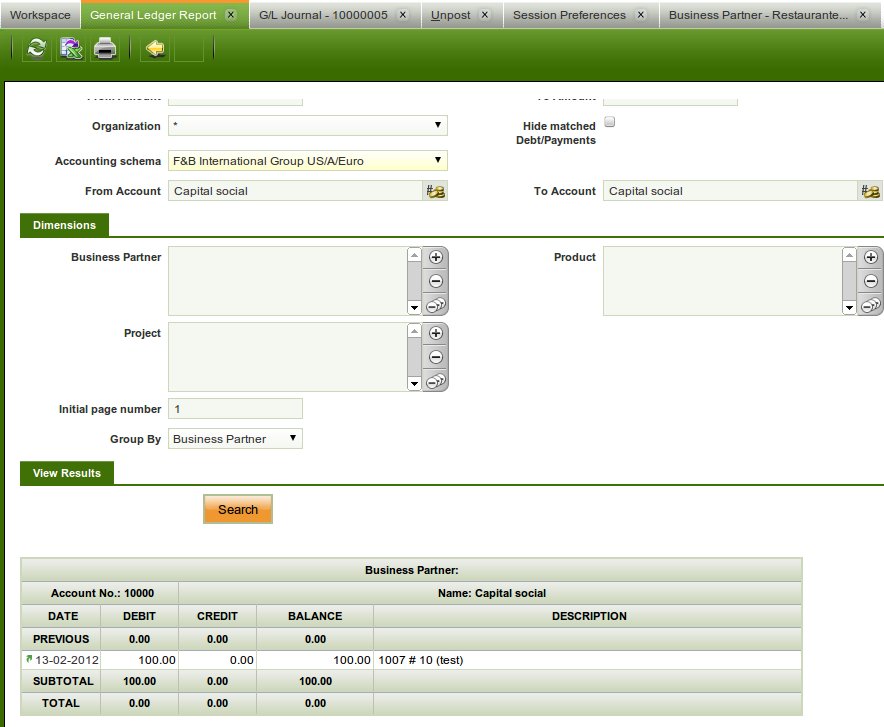This screenshot has height=727, width=884.
Task: Open the Organization dropdown
Action: [307, 126]
